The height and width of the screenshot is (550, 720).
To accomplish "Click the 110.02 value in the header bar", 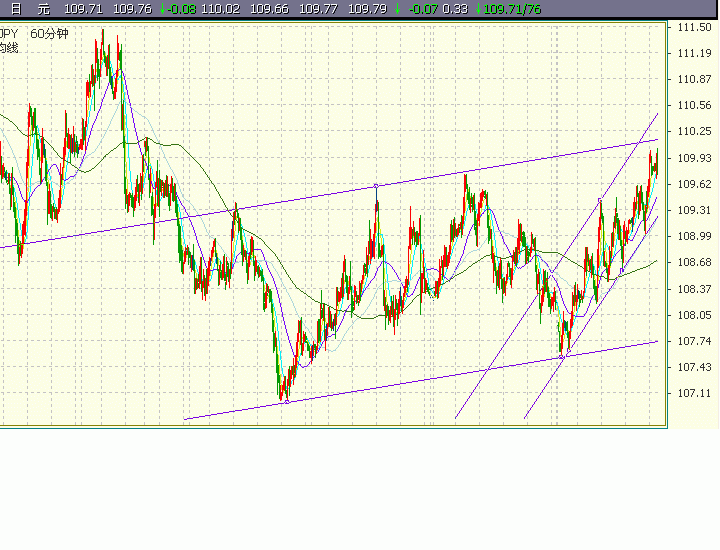I will 220,9.
